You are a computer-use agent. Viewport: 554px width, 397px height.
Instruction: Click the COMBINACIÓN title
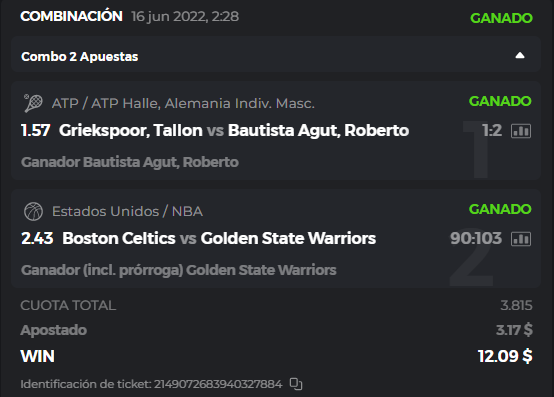pyautogui.click(x=71, y=16)
